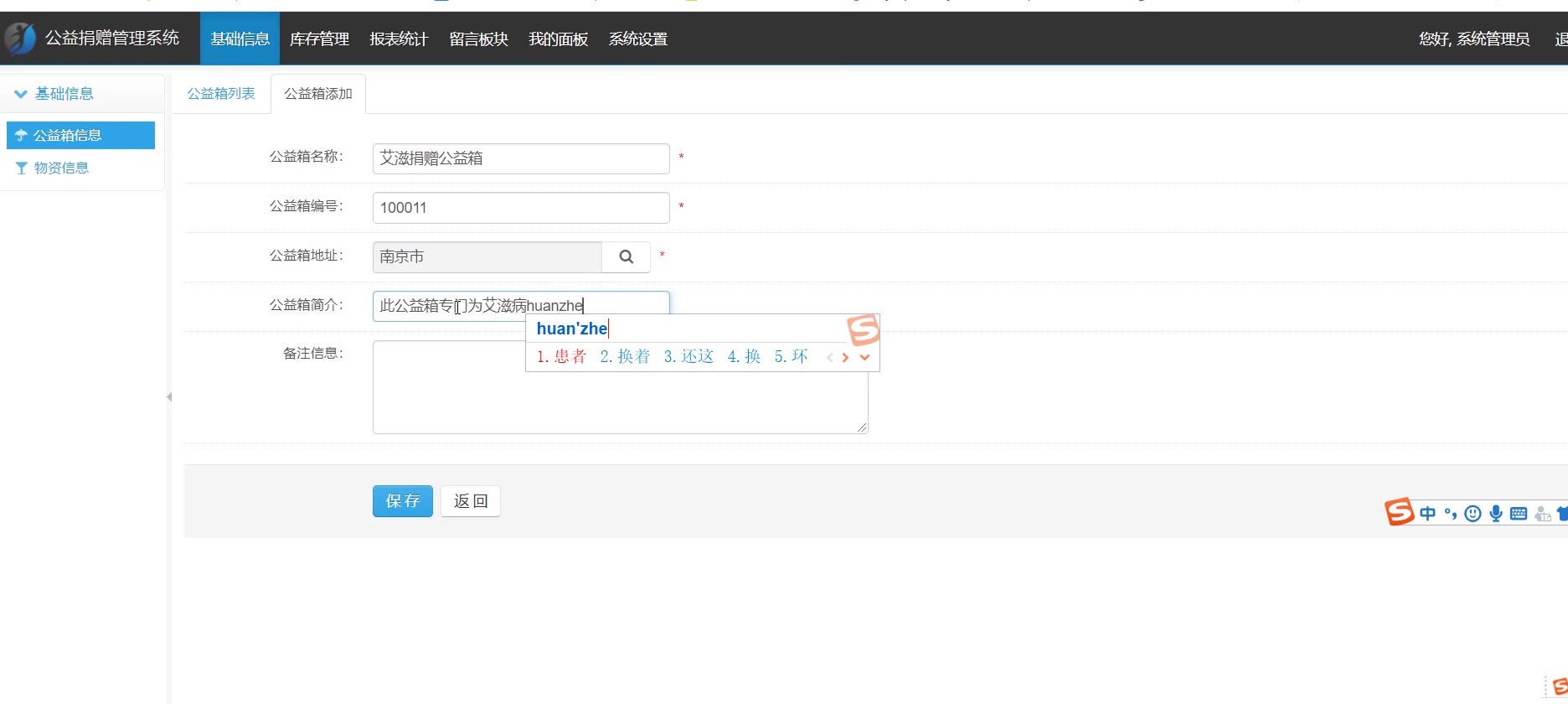Toggle Chinese/English mode 中 on IME toolbar

tap(1428, 513)
